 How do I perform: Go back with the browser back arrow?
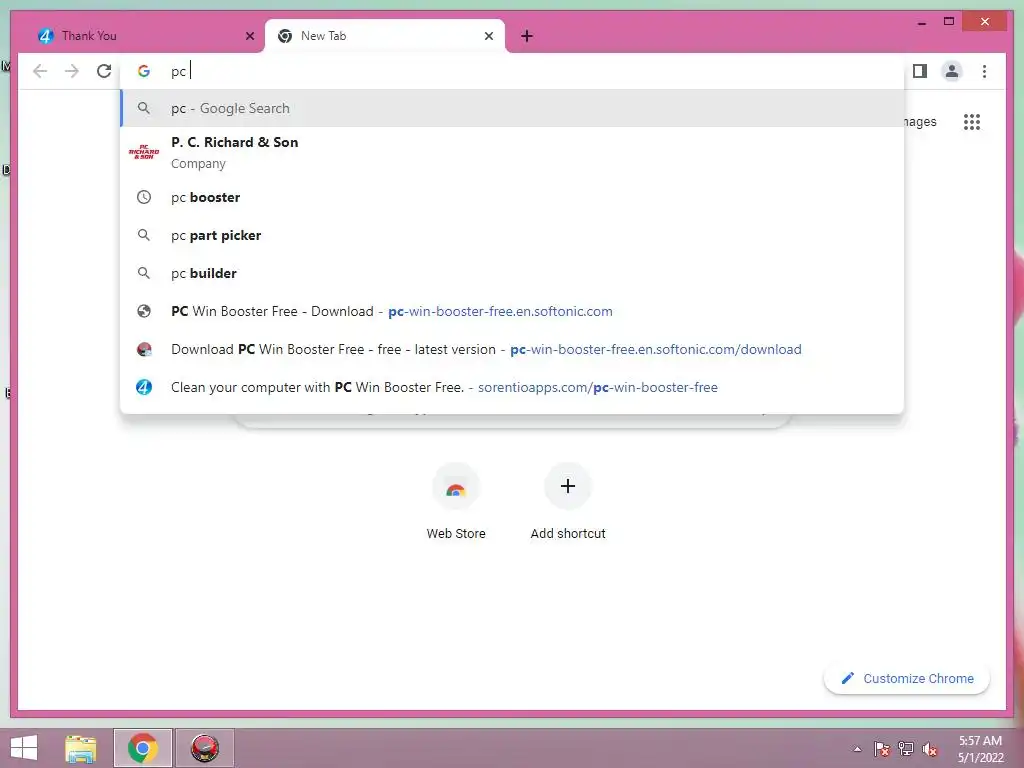click(x=40, y=71)
